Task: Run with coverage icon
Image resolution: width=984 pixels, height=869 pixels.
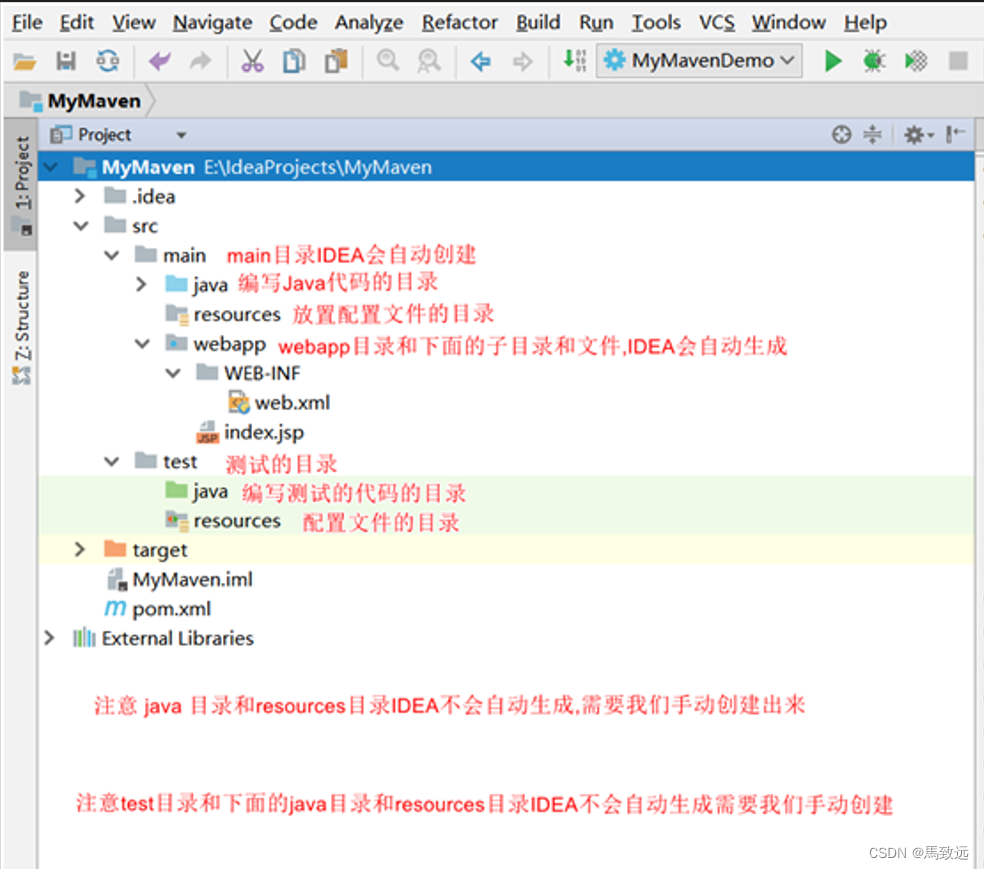Action: click(916, 61)
